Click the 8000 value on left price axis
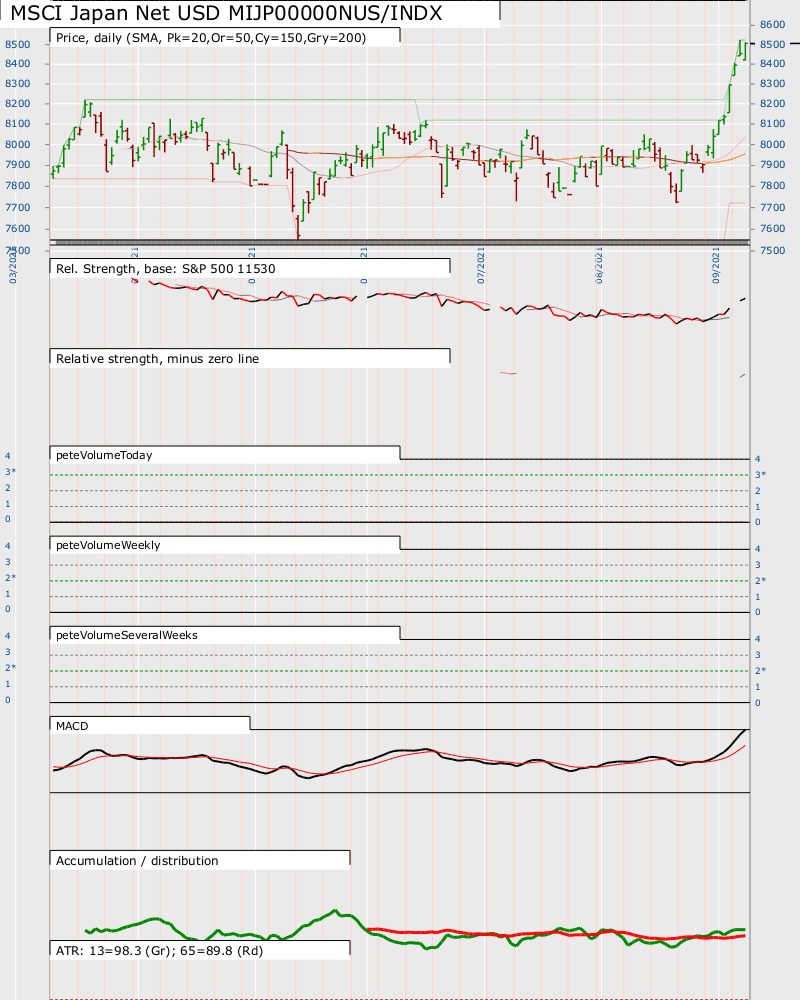The image size is (800, 1000). [x=17, y=144]
